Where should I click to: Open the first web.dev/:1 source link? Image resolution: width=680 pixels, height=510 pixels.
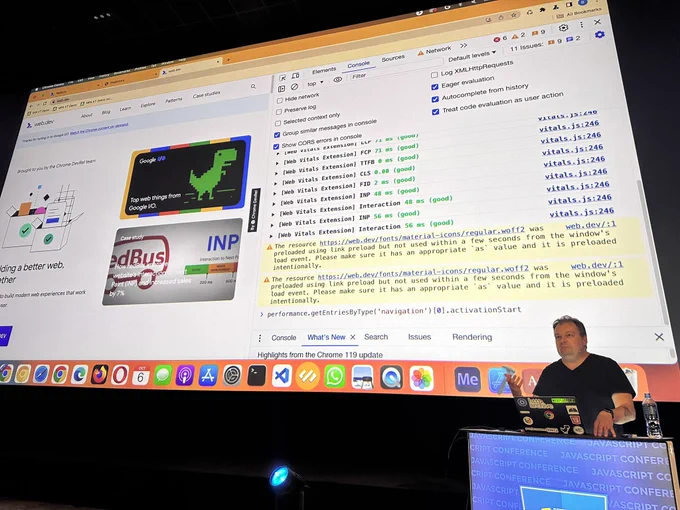click(x=591, y=225)
